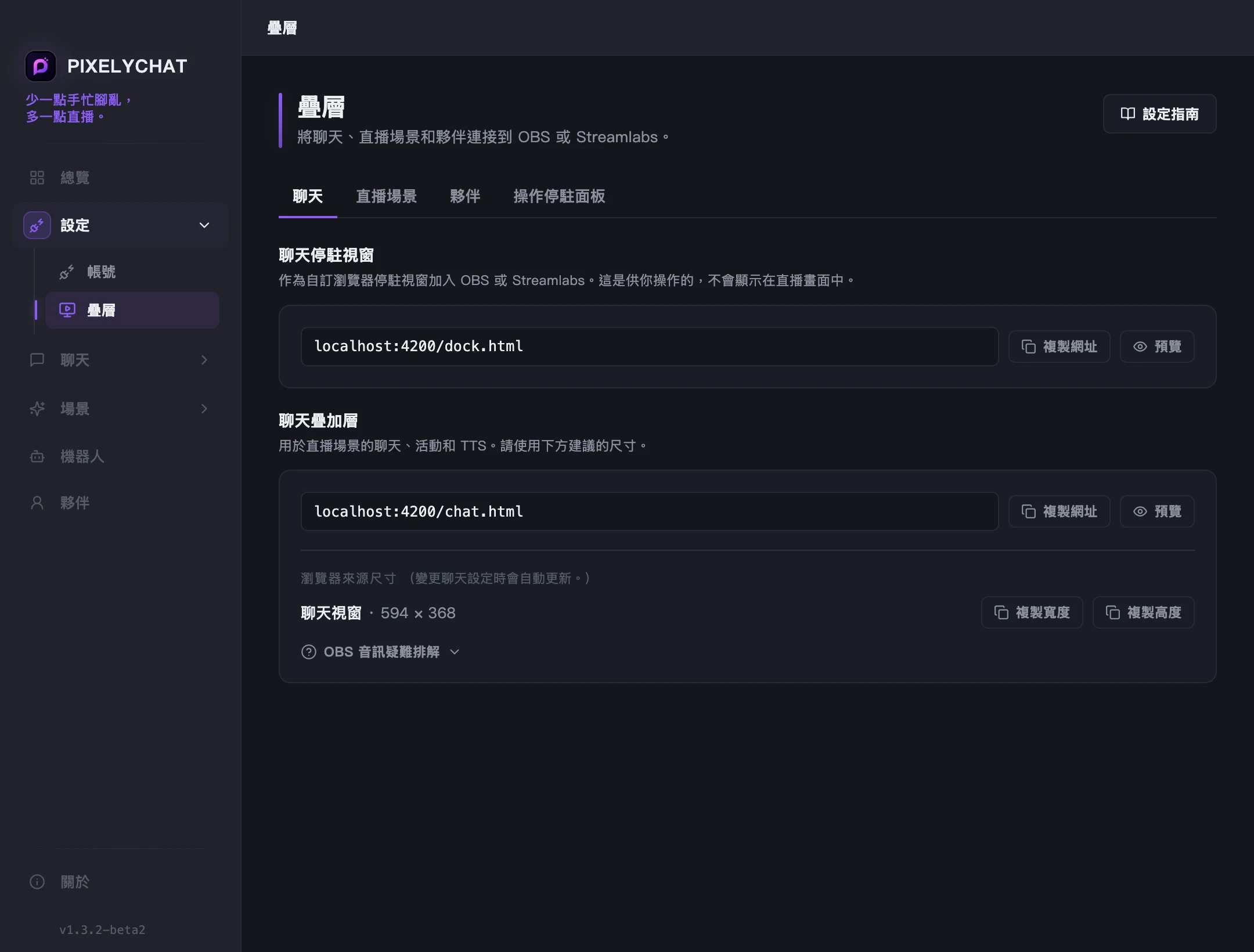Click the localhost:4200/dock.html URL field
This screenshot has height=952, width=1254.
pos(650,347)
